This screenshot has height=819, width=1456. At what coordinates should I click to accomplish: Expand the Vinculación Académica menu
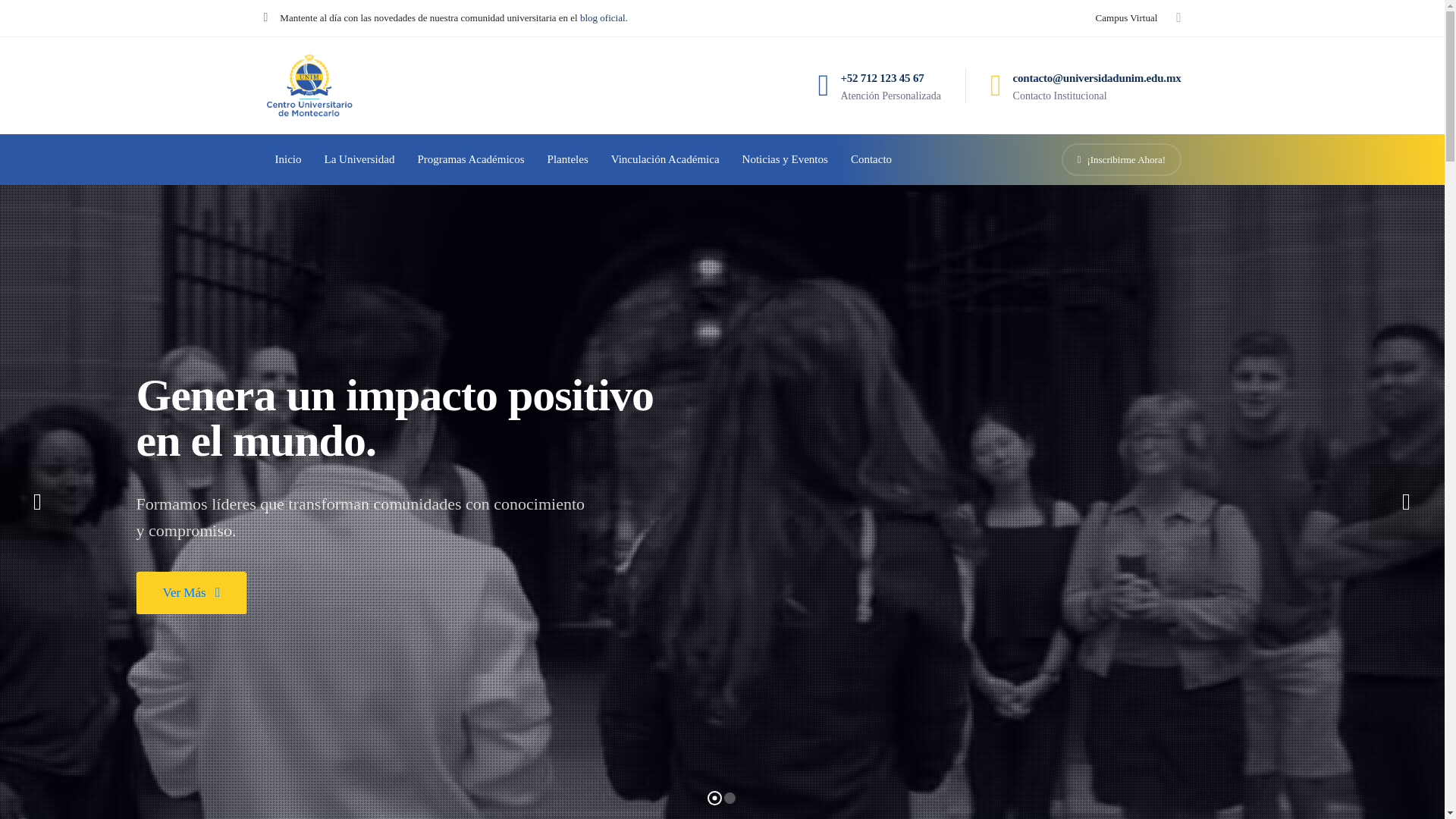[664, 159]
